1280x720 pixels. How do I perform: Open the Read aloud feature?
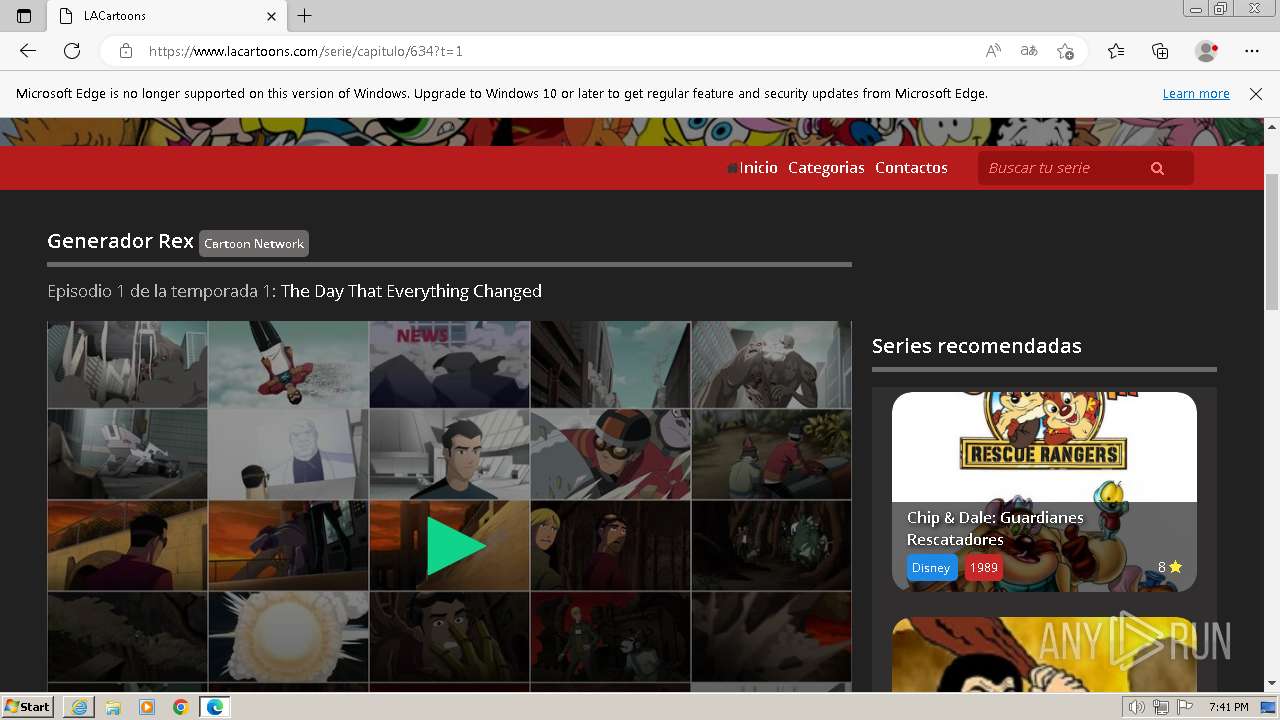pyautogui.click(x=993, y=51)
